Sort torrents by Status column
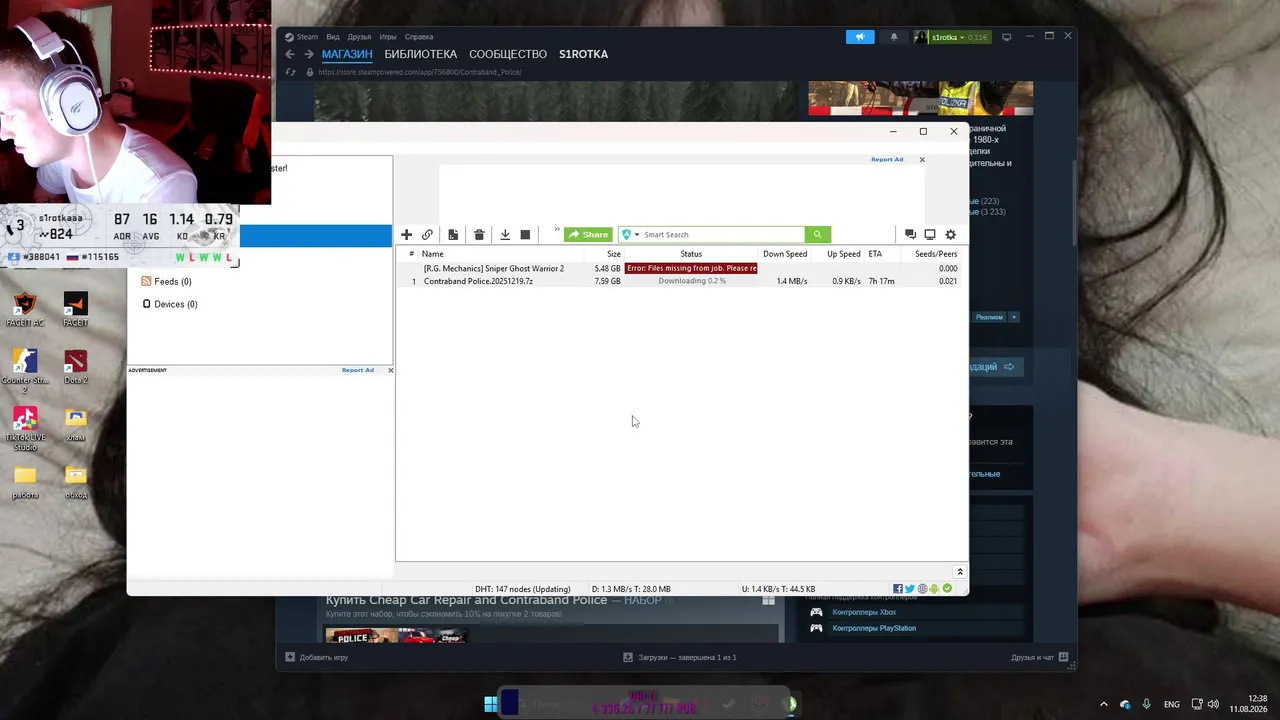 (691, 254)
